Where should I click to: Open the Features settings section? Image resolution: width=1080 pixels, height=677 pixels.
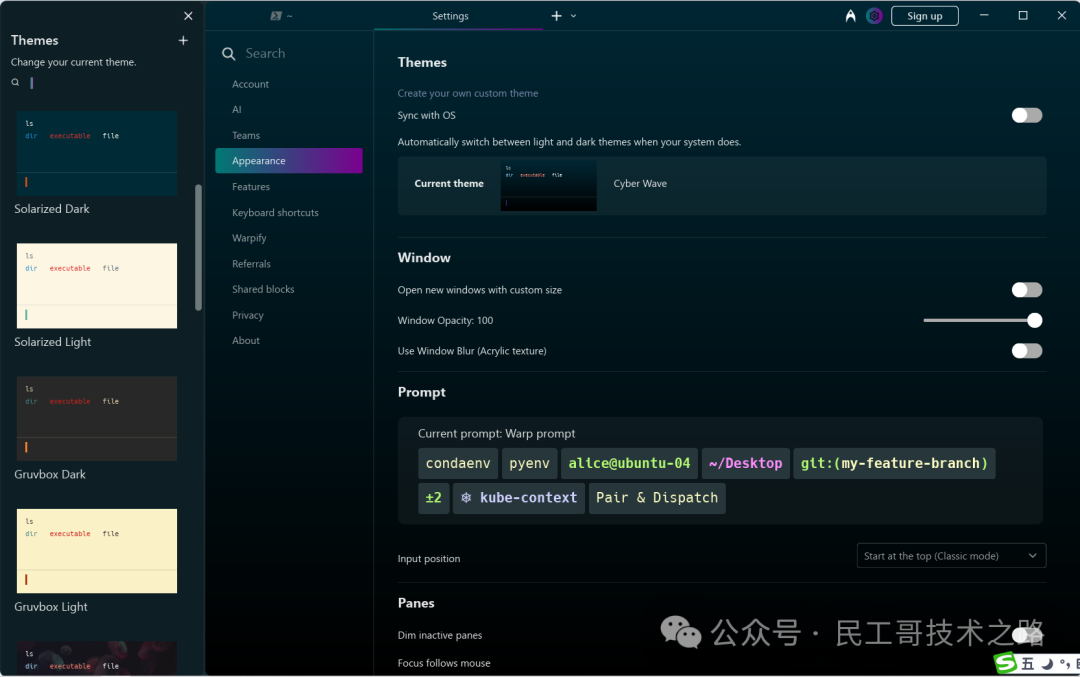[x=251, y=187]
